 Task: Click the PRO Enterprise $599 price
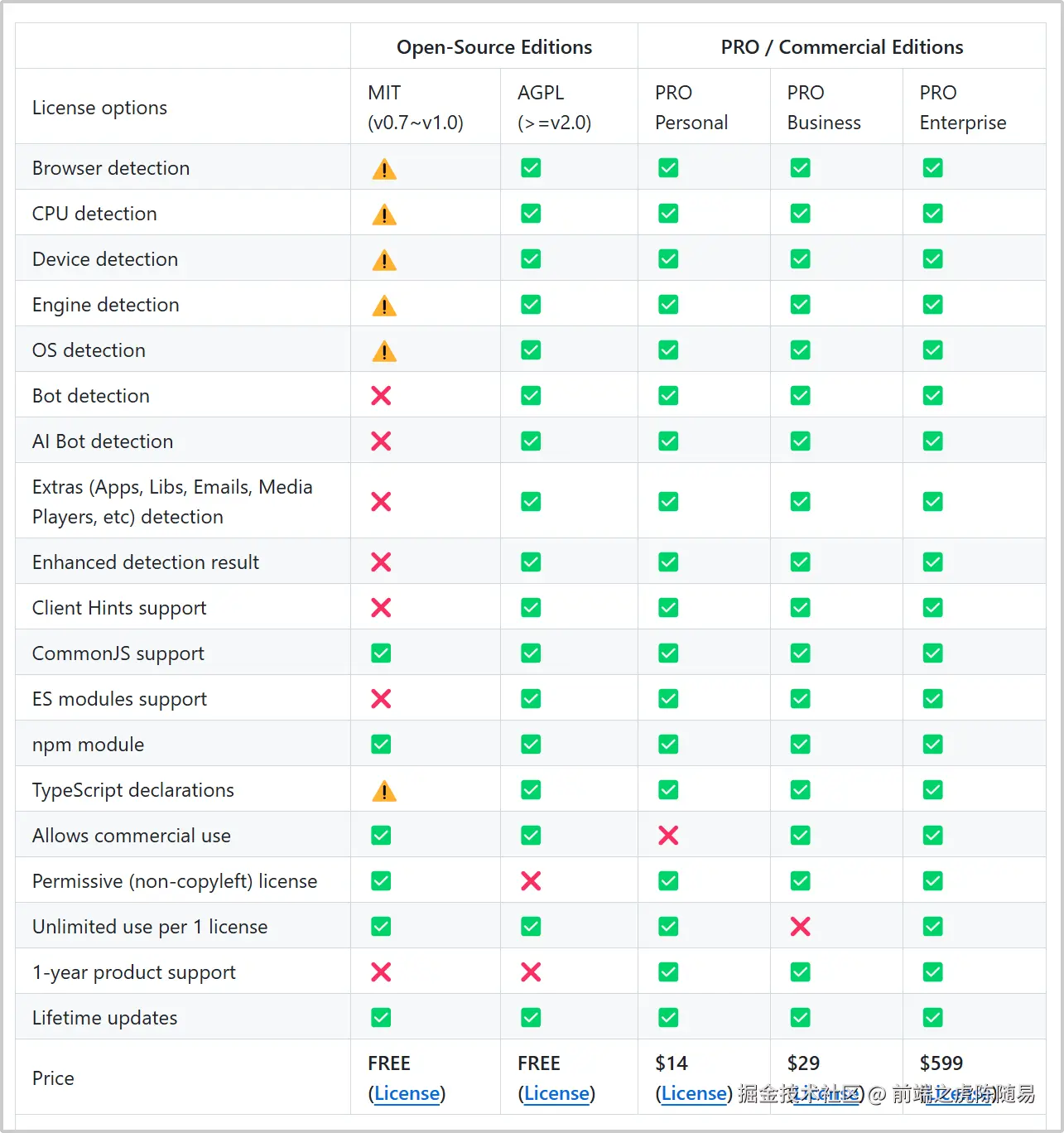[x=941, y=1063]
